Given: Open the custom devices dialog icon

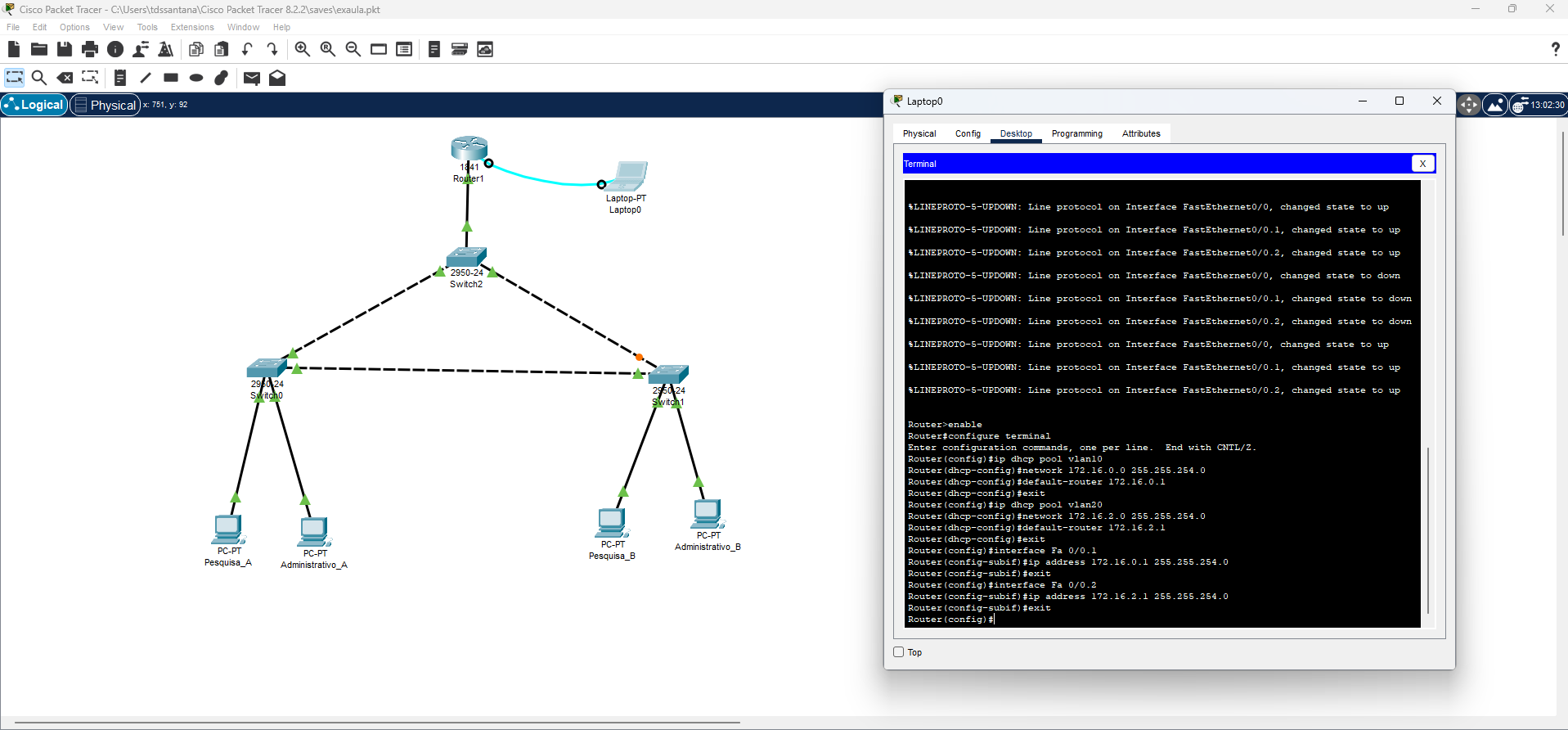Looking at the screenshot, I should click(404, 49).
